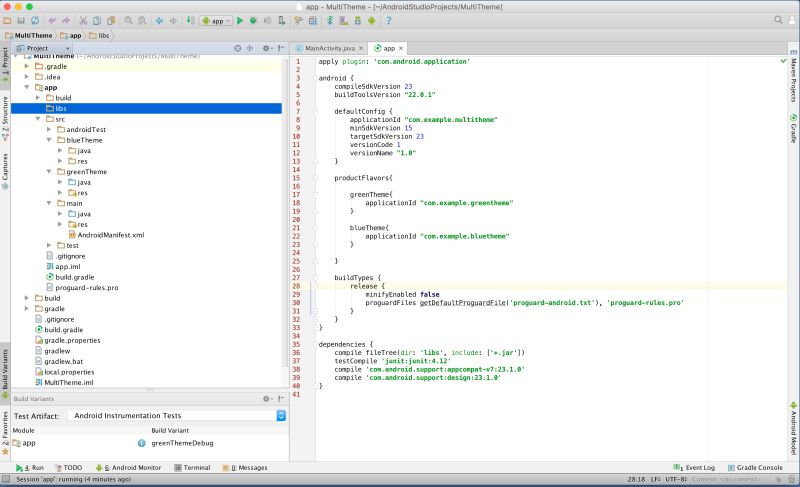Open the Android Device Monitor icon

[371, 20]
